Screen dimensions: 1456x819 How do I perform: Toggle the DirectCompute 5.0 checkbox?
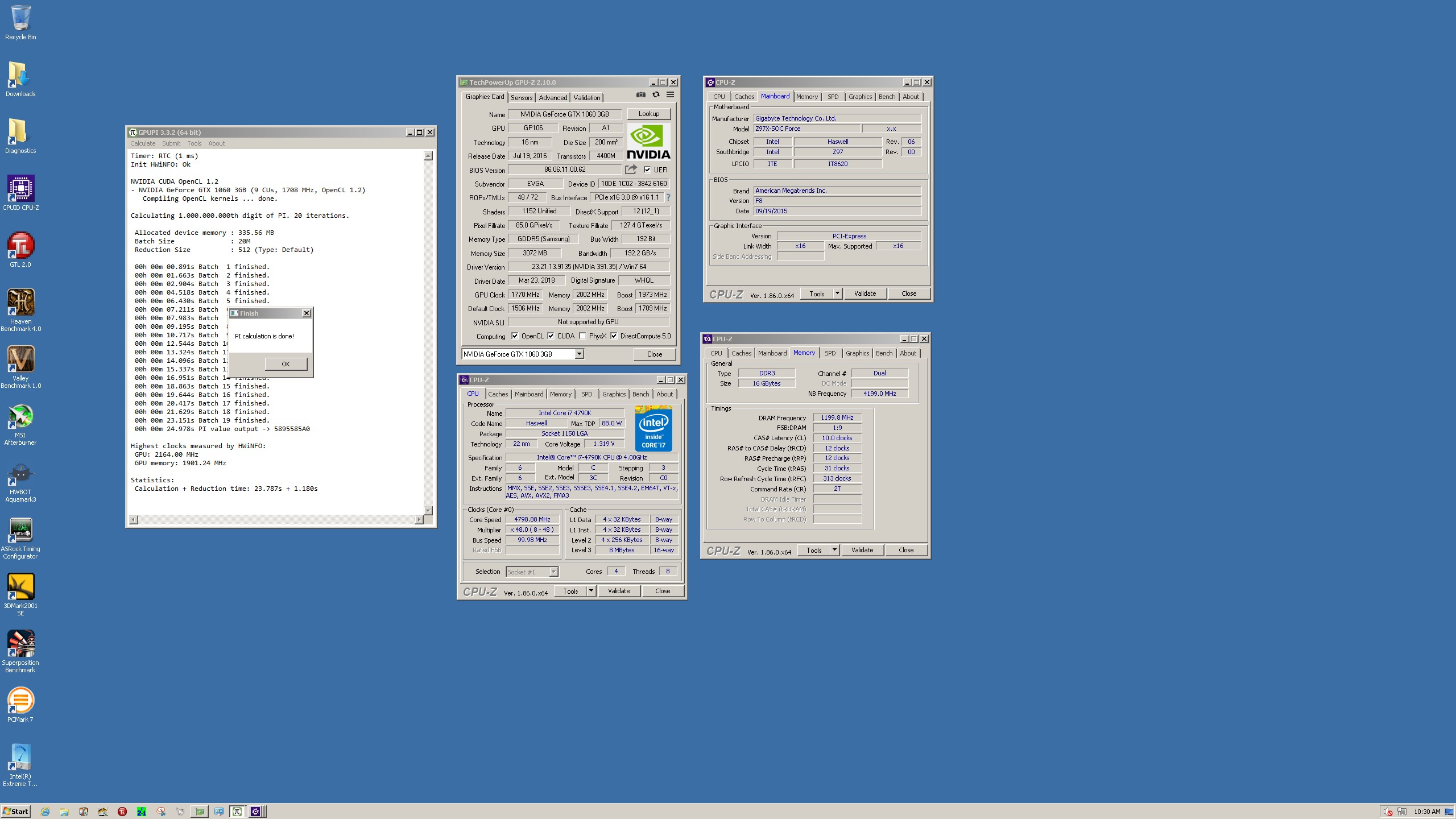(614, 336)
